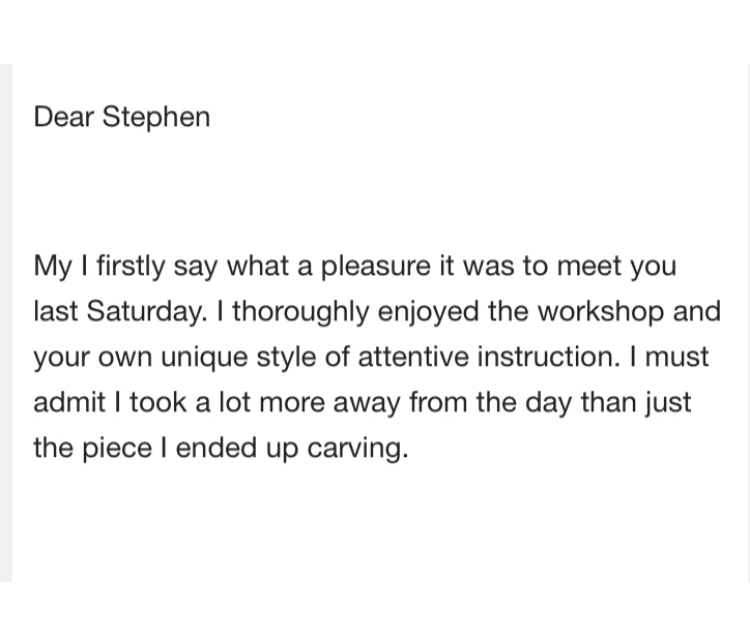
Task: Click on the word "workshop"
Action: click(601, 311)
